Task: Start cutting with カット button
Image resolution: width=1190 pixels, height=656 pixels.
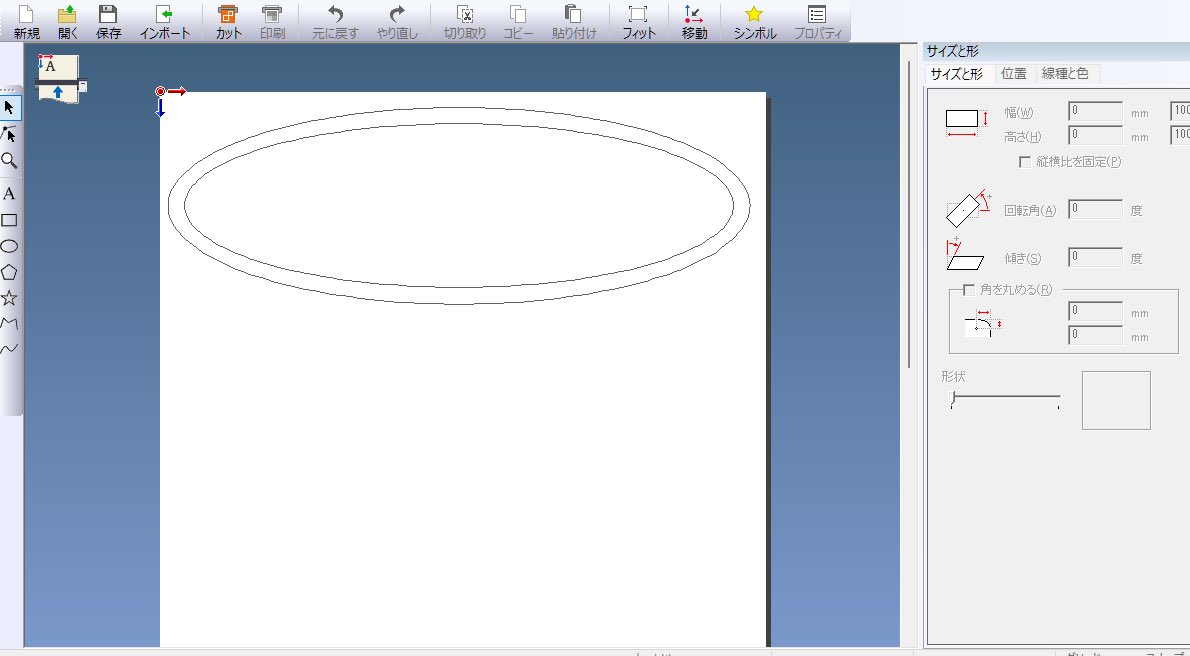Action: point(228,21)
